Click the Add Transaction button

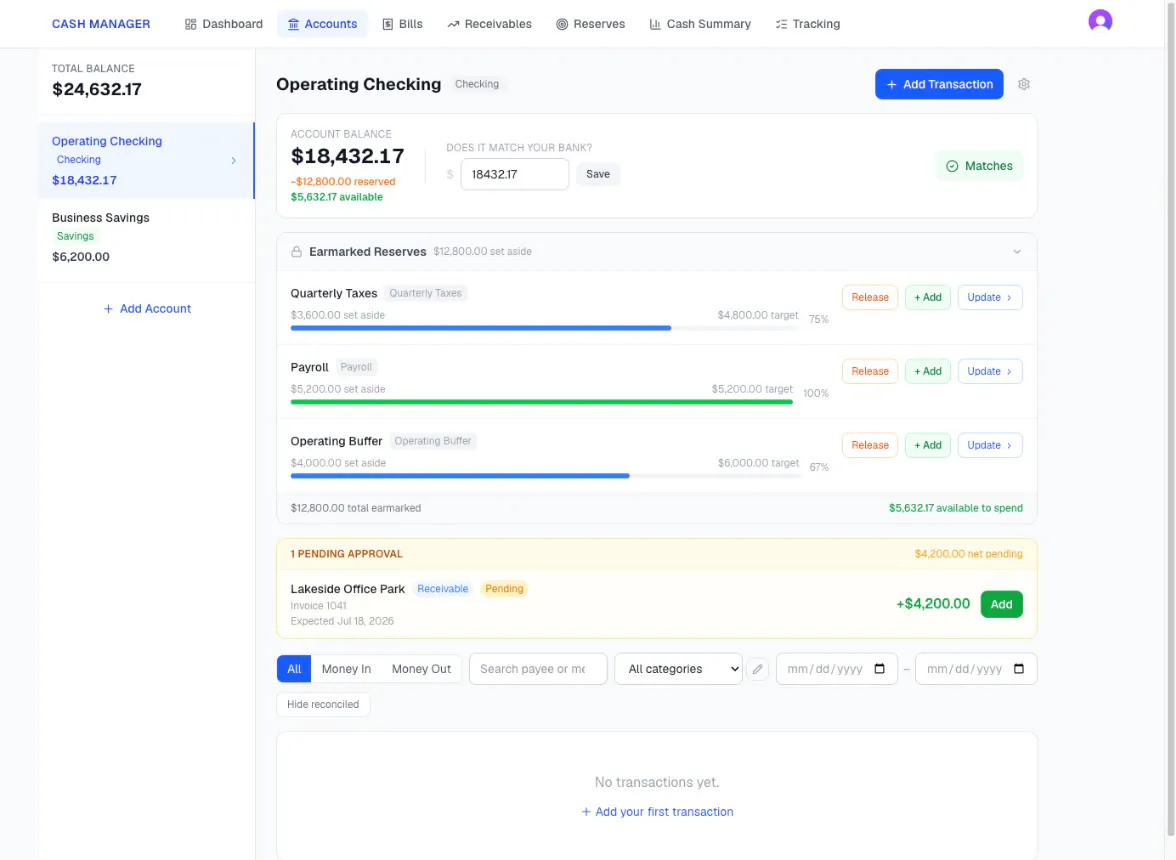939,84
